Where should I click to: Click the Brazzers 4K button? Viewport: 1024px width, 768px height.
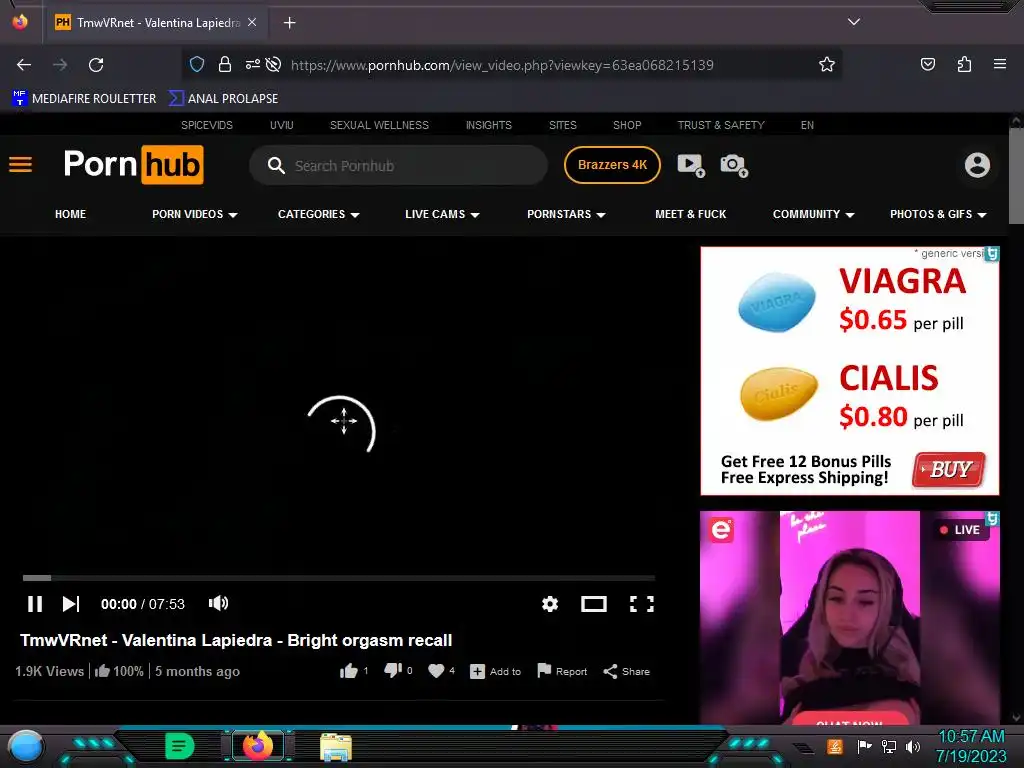612,165
